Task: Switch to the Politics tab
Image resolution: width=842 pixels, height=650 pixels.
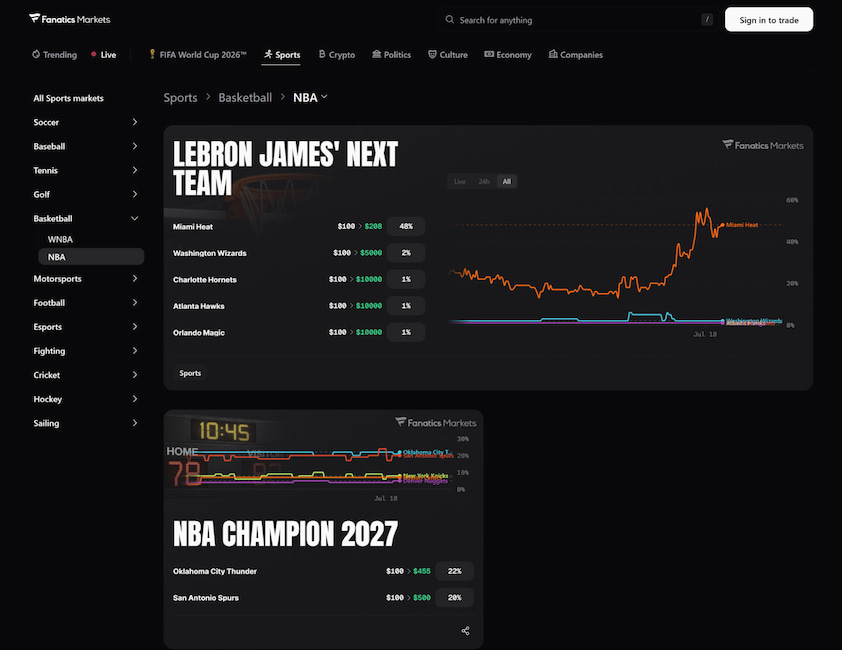Action: (x=391, y=55)
